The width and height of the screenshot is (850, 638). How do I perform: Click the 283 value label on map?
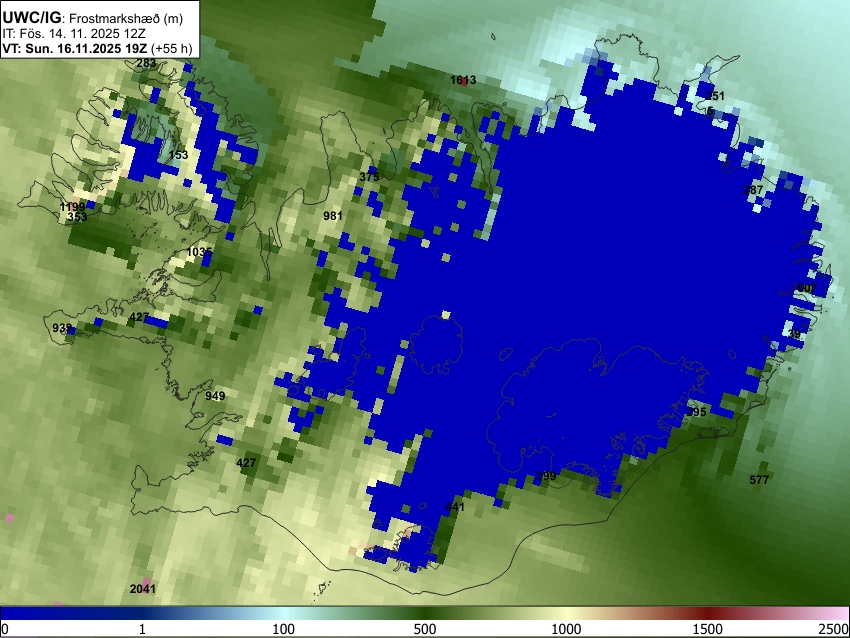click(146, 63)
